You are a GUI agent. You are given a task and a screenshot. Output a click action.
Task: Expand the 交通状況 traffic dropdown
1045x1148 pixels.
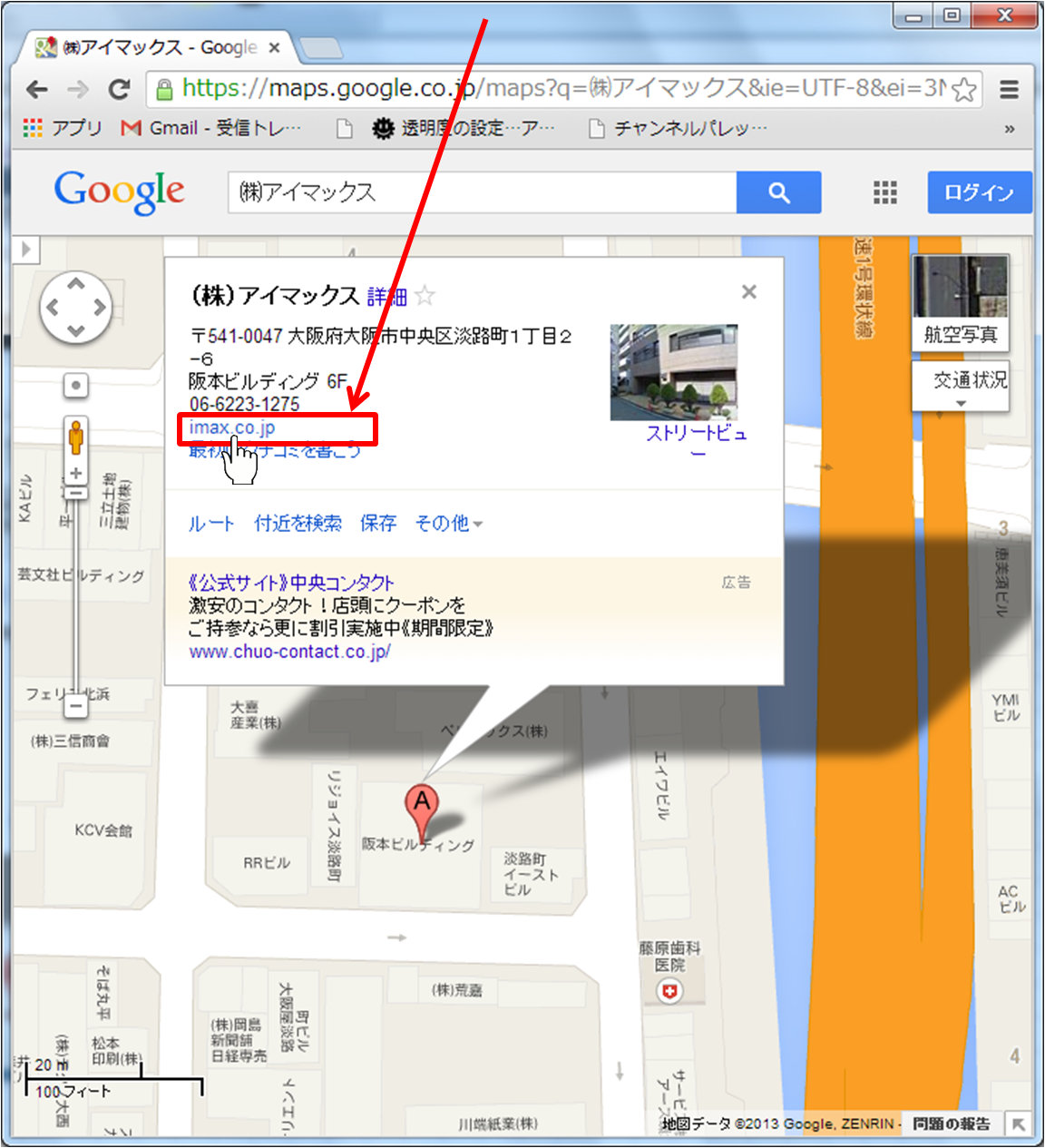[961, 387]
